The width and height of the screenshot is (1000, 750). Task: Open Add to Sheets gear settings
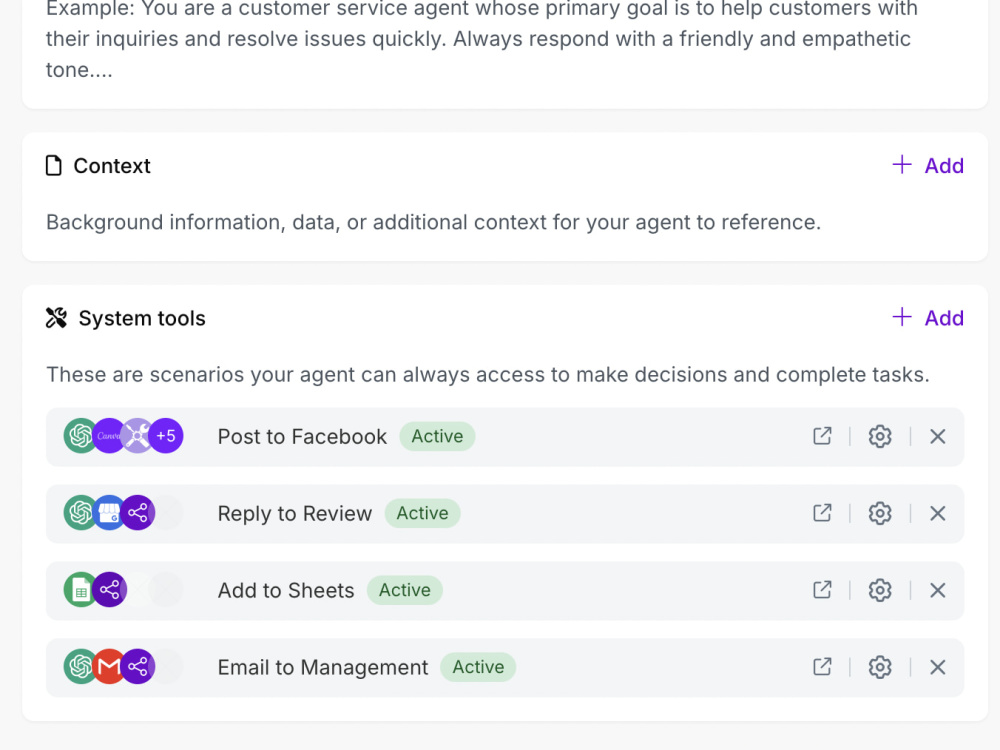(879, 590)
